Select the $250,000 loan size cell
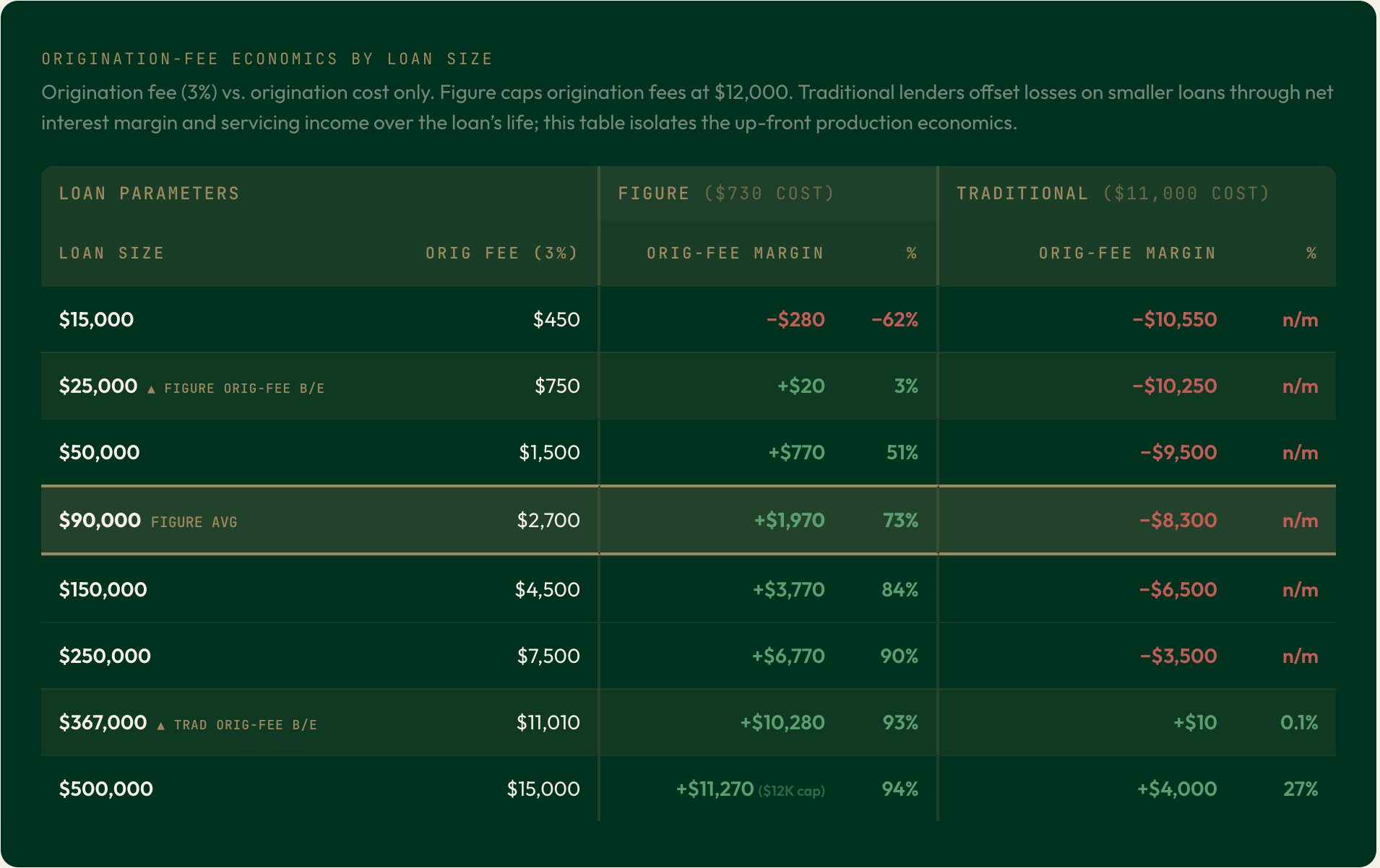The height and width of the screenshot is (868, 1380). click(105, 656)
